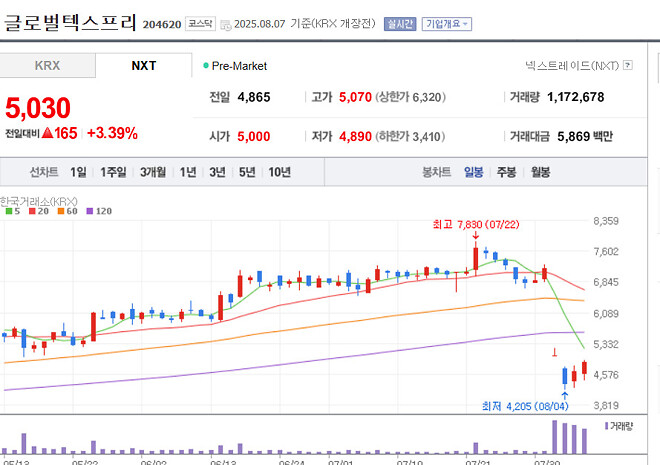This screenshot has width=660, height=465.
Task: Click the orange 60-day moving average swatch
Action: pyautogui.click(x=61, y=211)
